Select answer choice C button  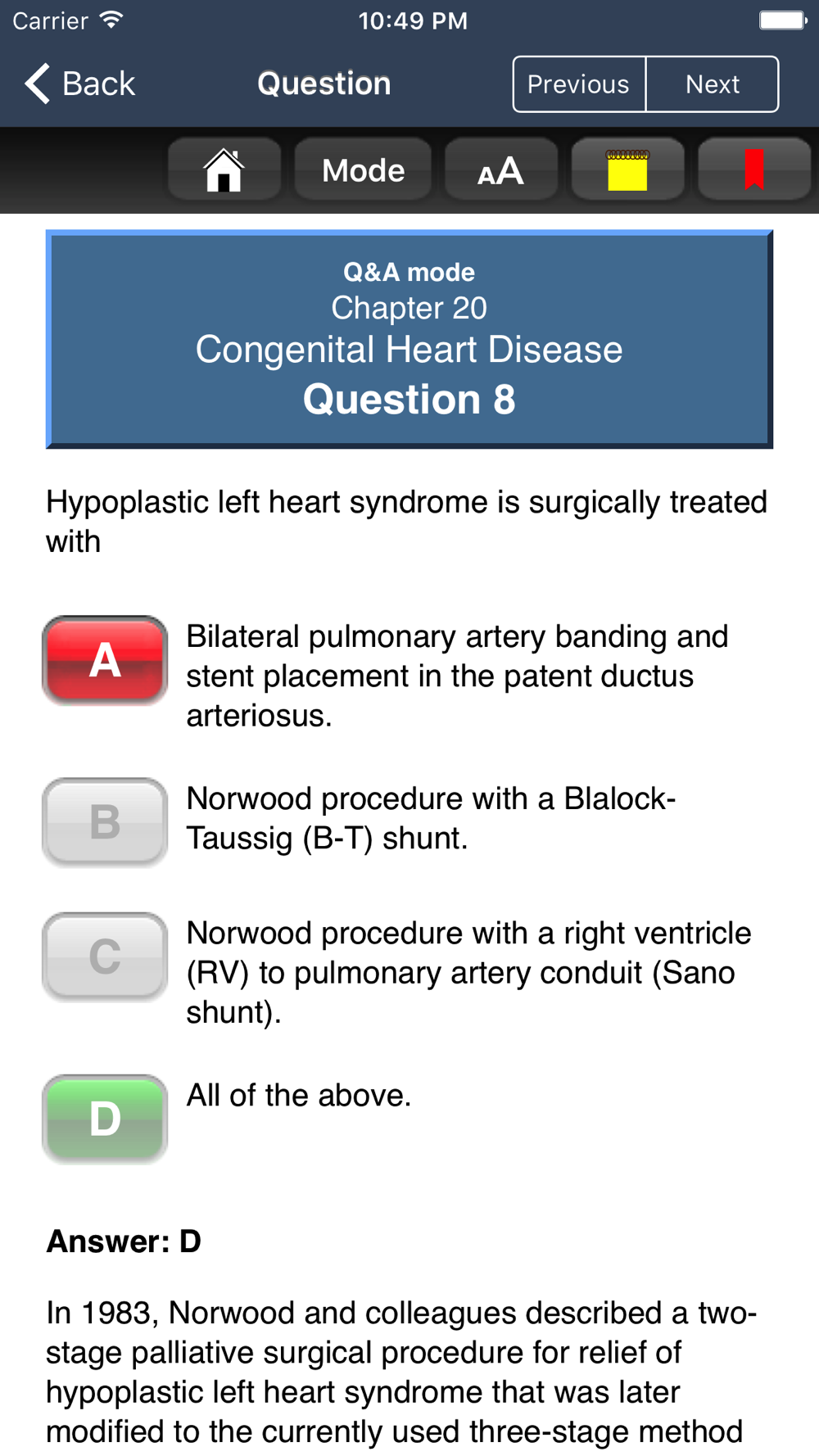click(105, 956)
